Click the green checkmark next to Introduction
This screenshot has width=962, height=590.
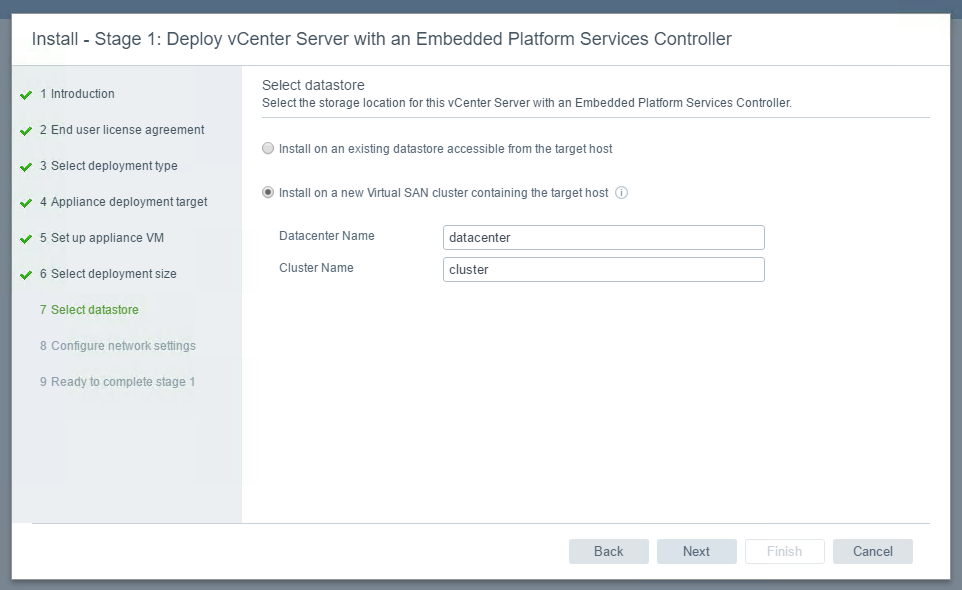(x=26, y=95)
